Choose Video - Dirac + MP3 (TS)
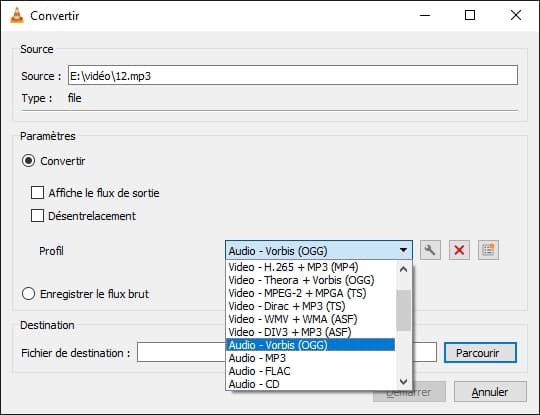The image size is (540, 415). (x=310, y=306)
